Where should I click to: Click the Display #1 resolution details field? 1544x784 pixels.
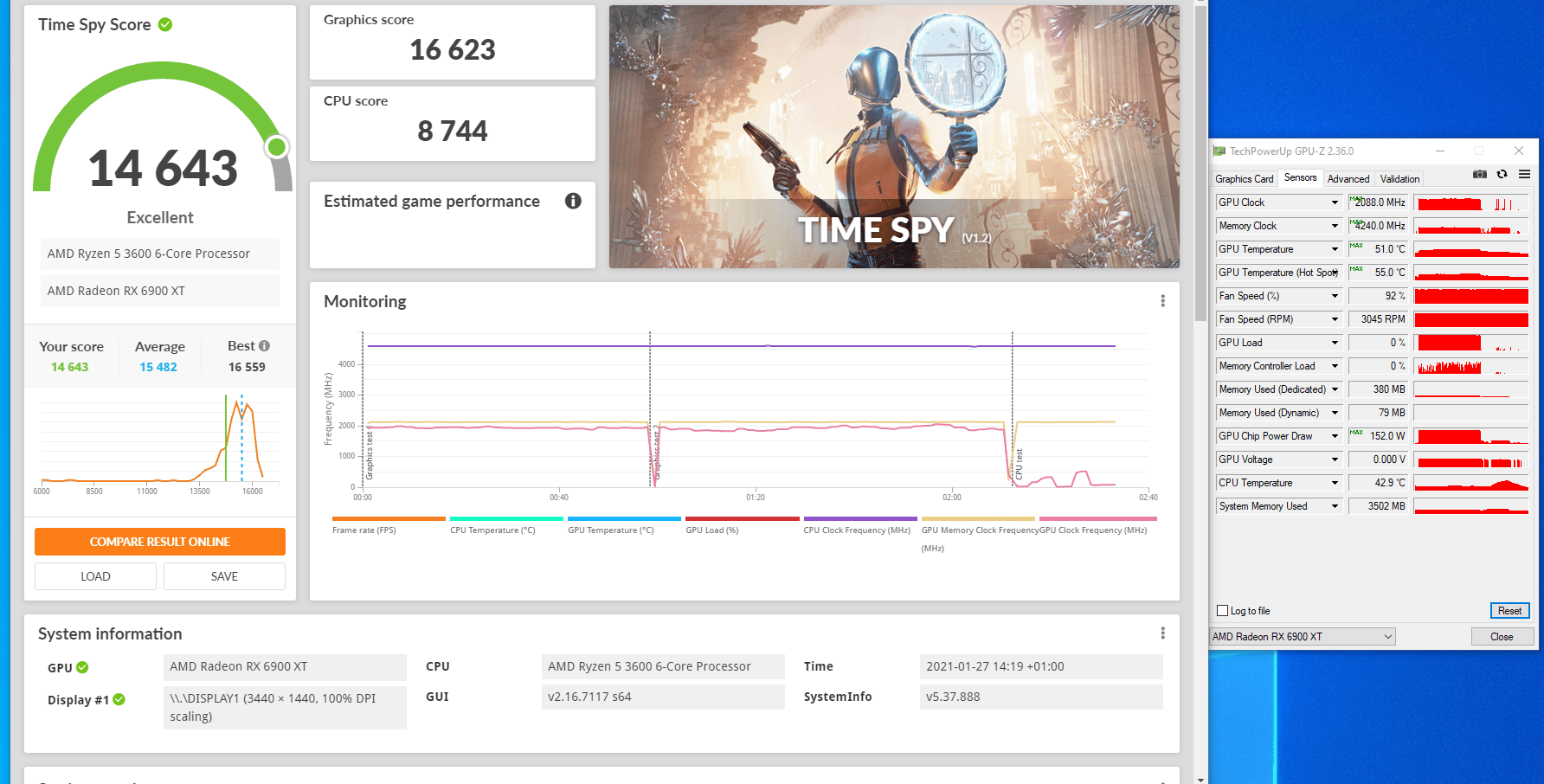pyautogui.click(x=285, y=707)
